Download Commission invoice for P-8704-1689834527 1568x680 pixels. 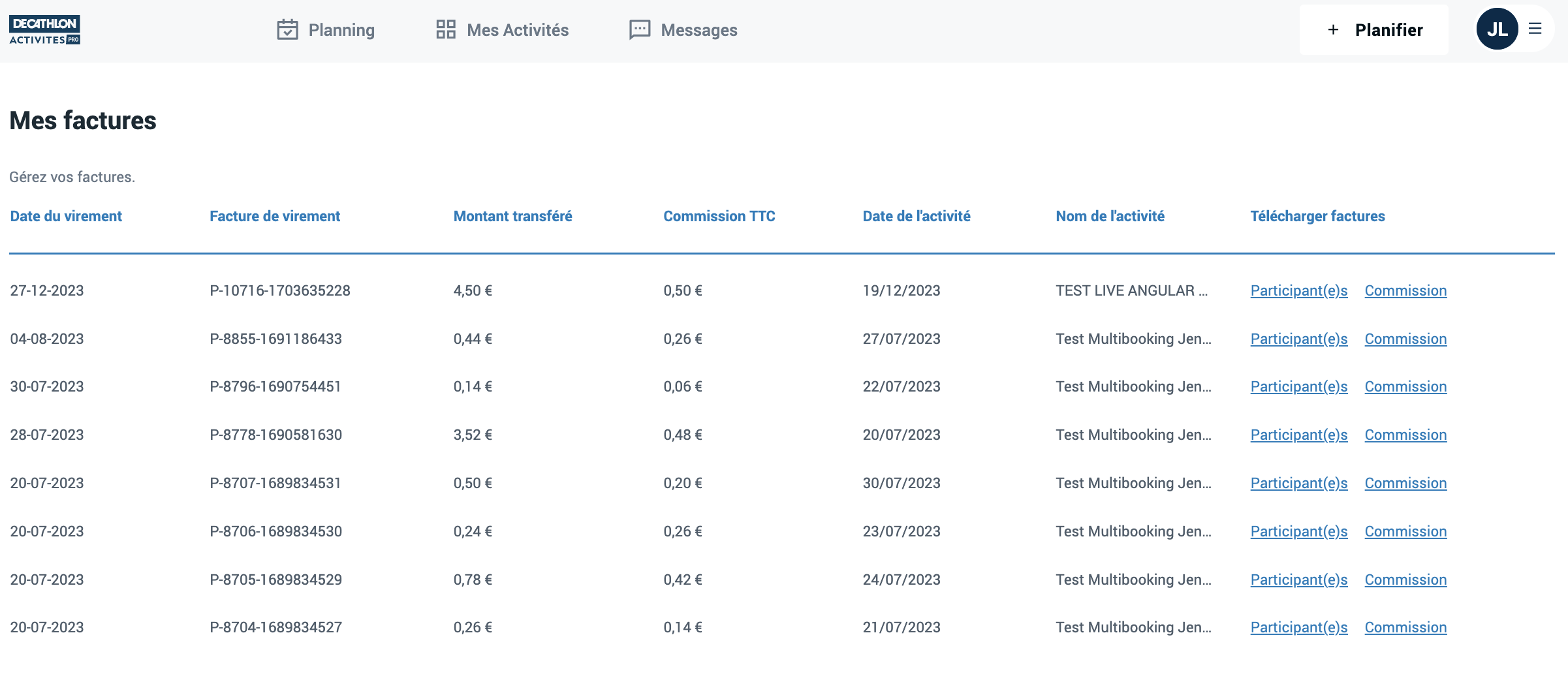(1405, 627)
